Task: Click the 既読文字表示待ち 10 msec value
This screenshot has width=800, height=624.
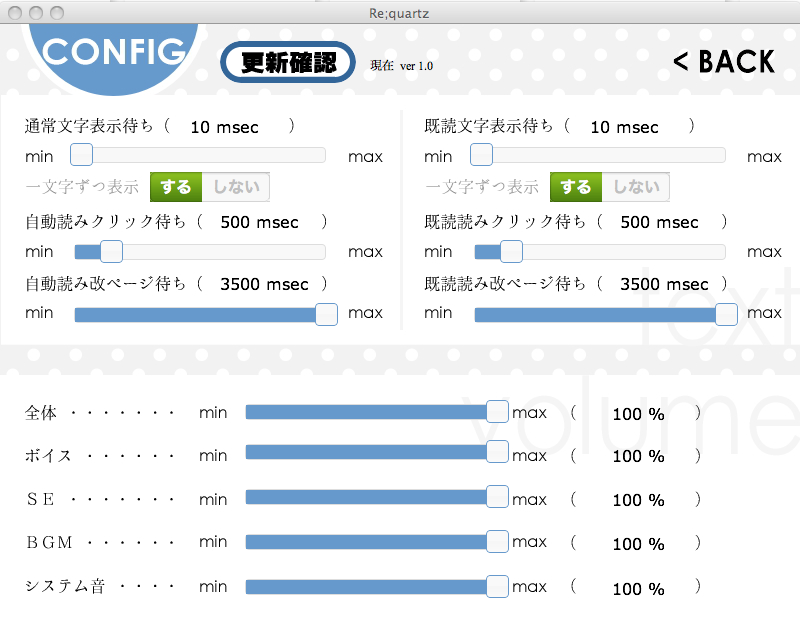Action: coord(624,127)
